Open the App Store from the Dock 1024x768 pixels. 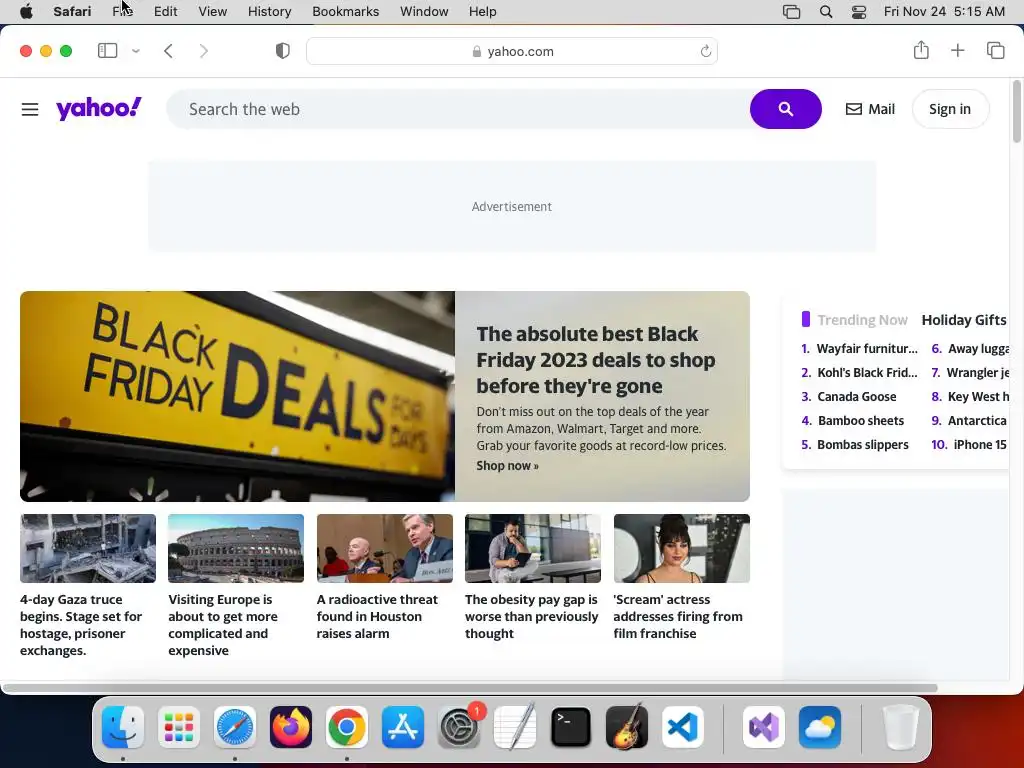[x=403, y=727]
